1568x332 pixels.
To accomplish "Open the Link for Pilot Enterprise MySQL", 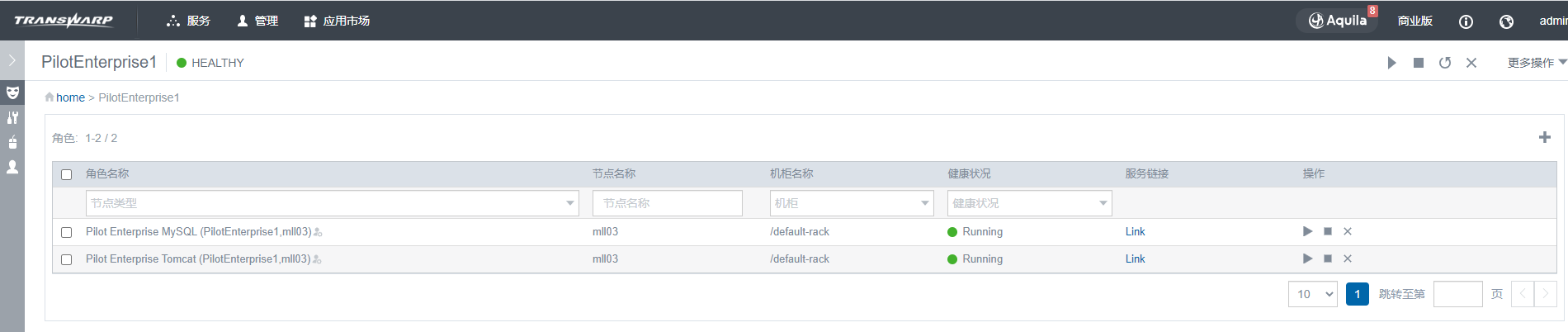I will [1135, 231].
